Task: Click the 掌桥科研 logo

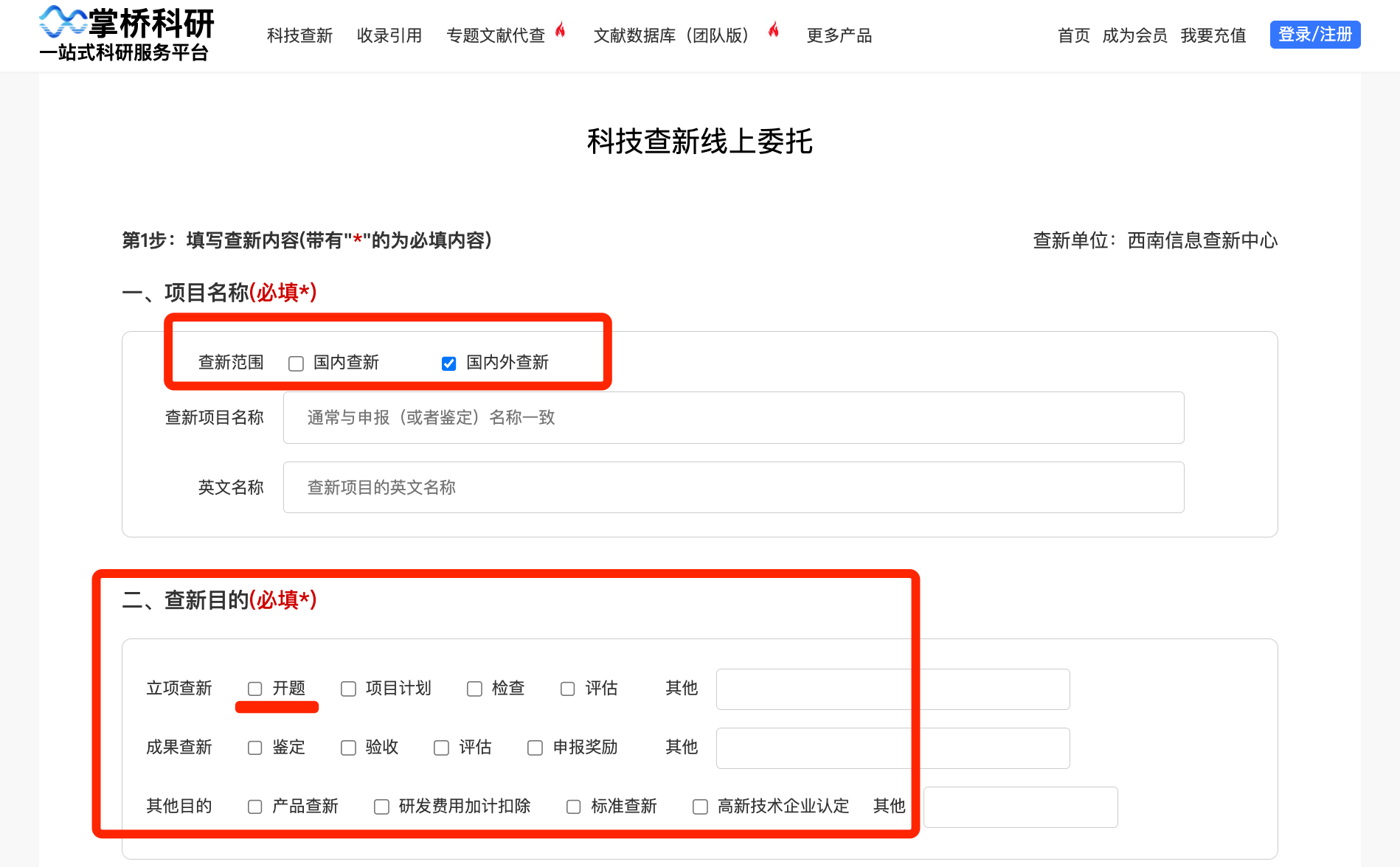Action: click(x=127, y=34)
